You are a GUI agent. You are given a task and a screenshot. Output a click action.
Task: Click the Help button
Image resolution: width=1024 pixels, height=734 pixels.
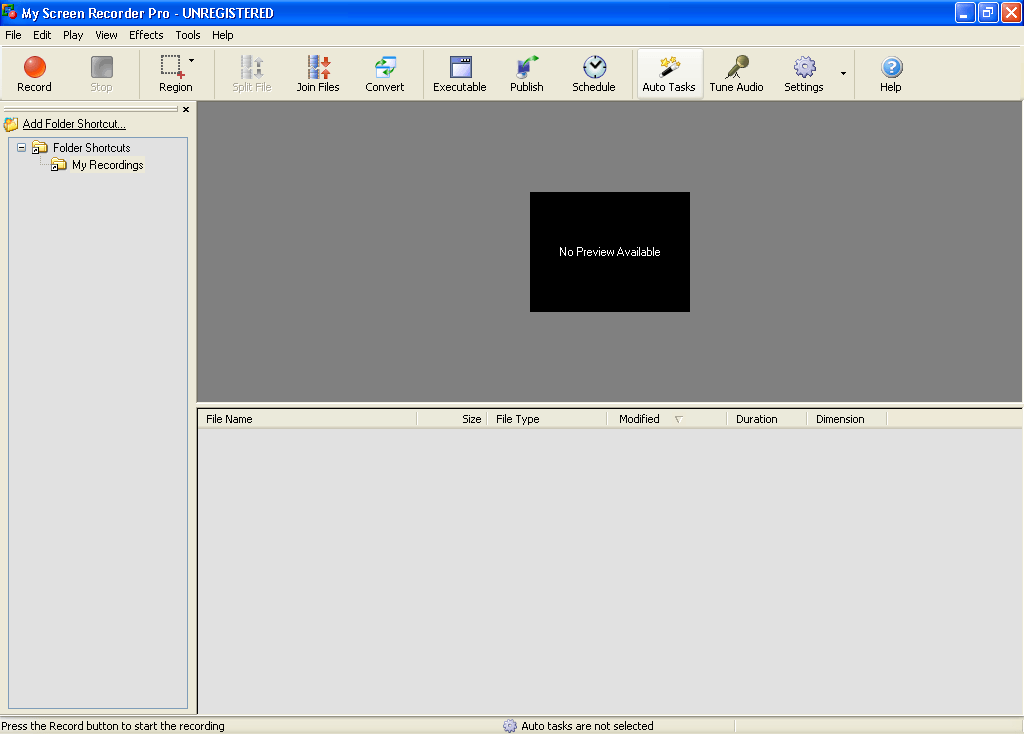pos(890,73)
